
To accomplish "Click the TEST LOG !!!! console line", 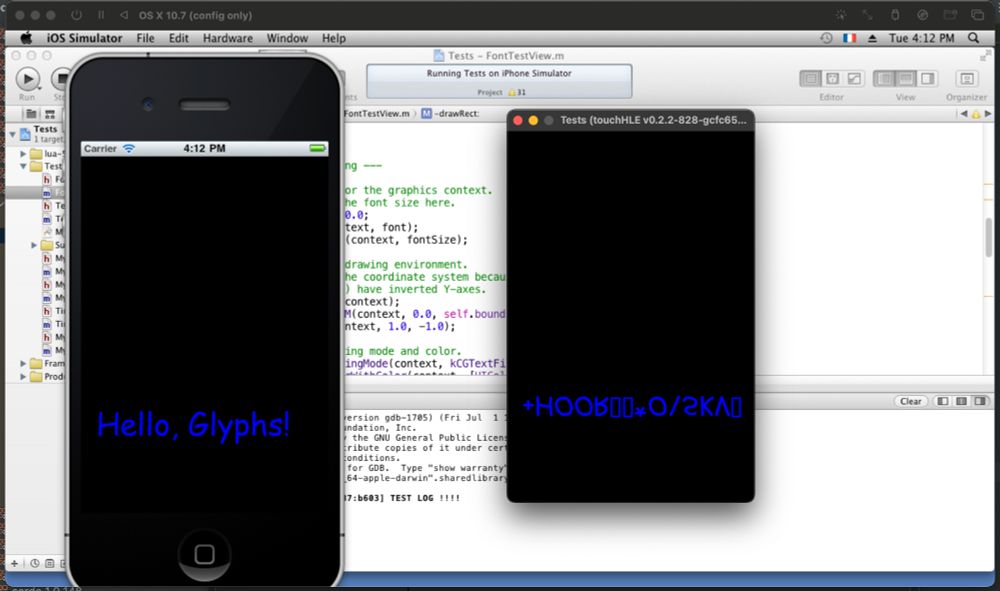I will pos(402,498).
